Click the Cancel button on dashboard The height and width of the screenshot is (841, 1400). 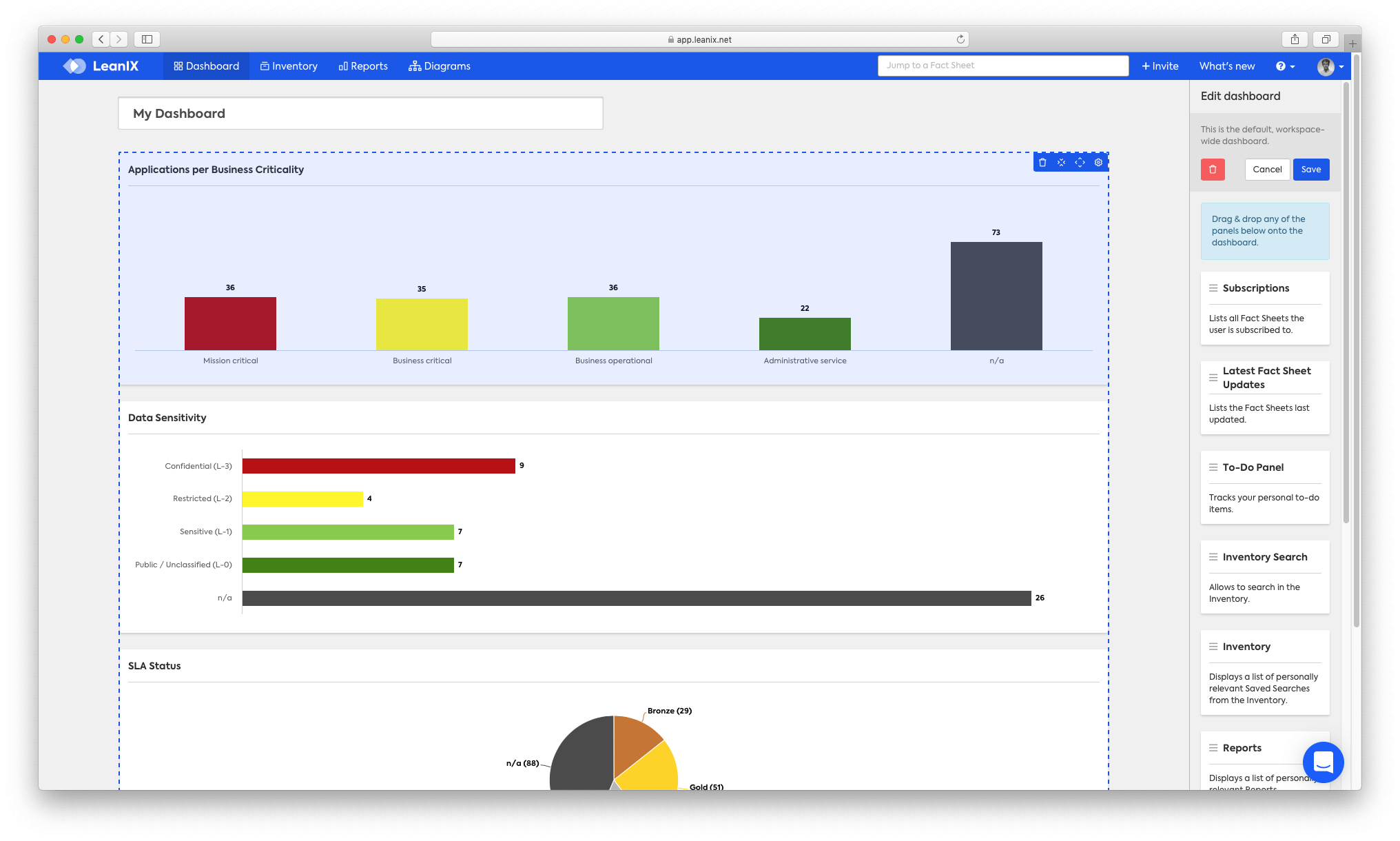(x=1267, y=169)
